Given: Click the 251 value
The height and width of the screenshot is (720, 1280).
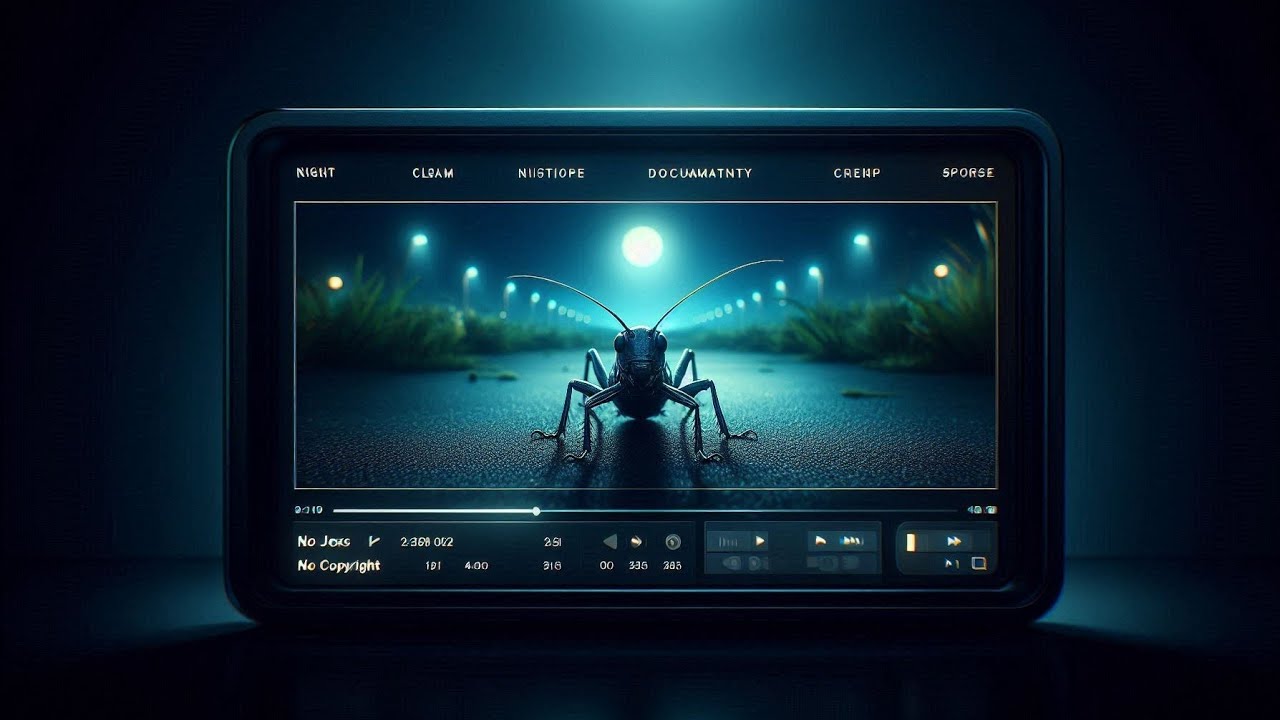Looking at the screenshot, I should (552, 542).
